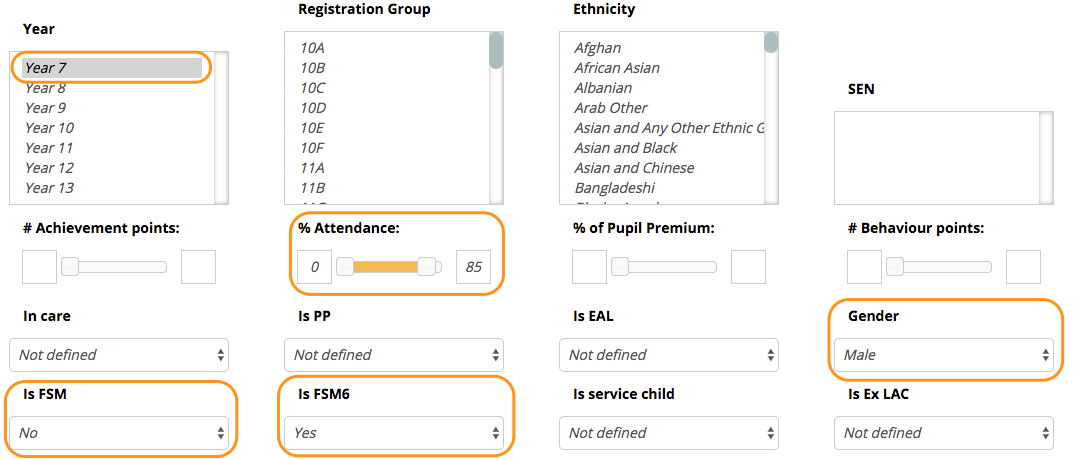This screenshot has height=459, width=1076.
Task: Open the In care dropdown
Action: (119, 355)
